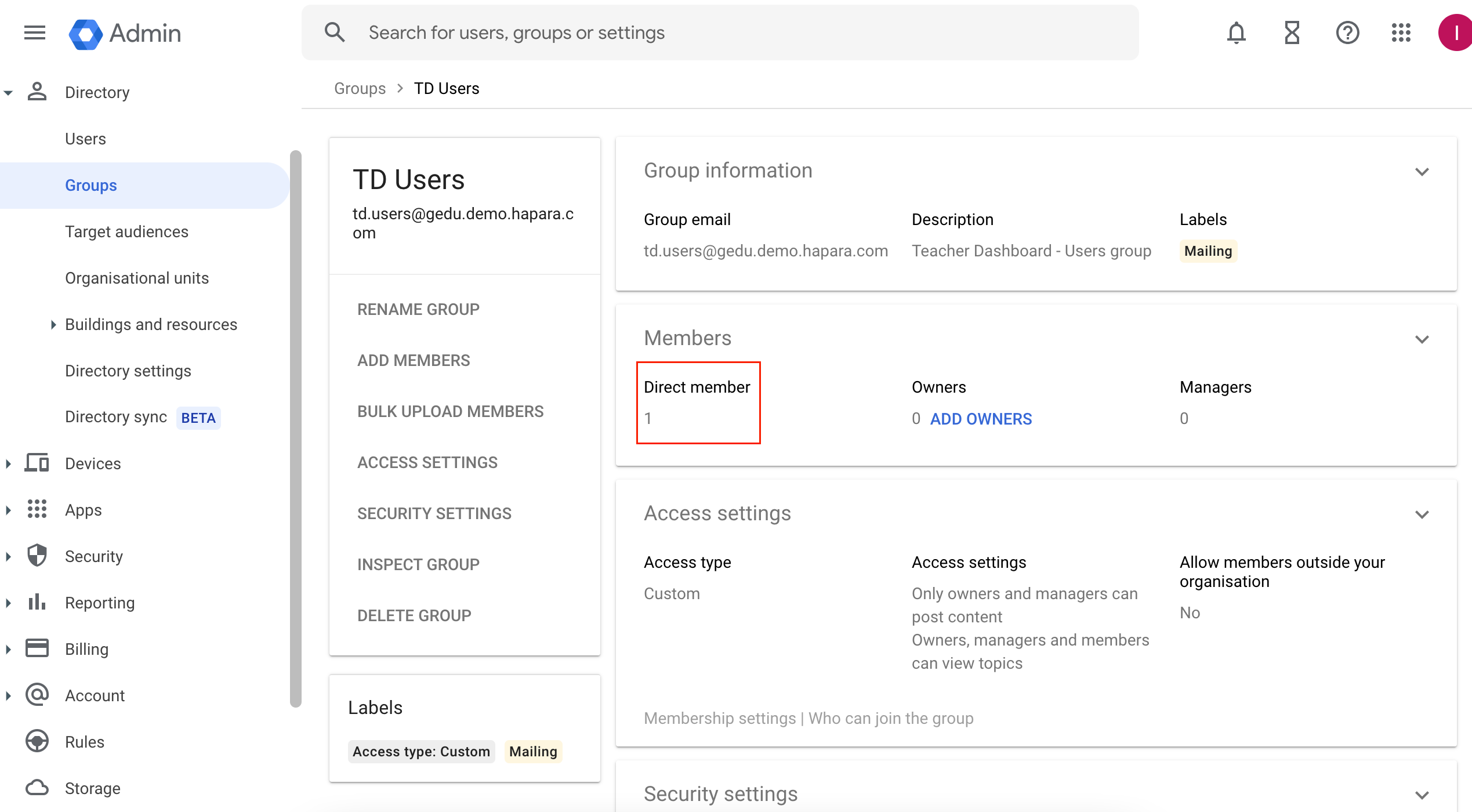Click the Devices icon in sidebar

pyautogui.click(x=37, y=463)
